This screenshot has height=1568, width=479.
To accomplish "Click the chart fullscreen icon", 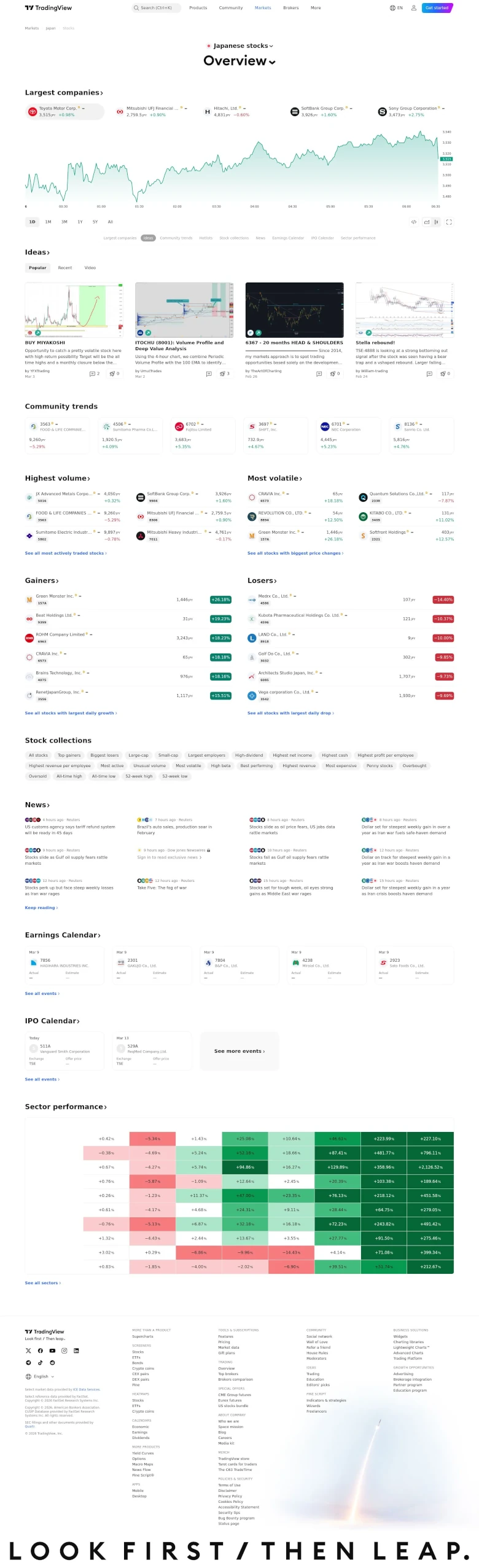I will tap(449, 222).
